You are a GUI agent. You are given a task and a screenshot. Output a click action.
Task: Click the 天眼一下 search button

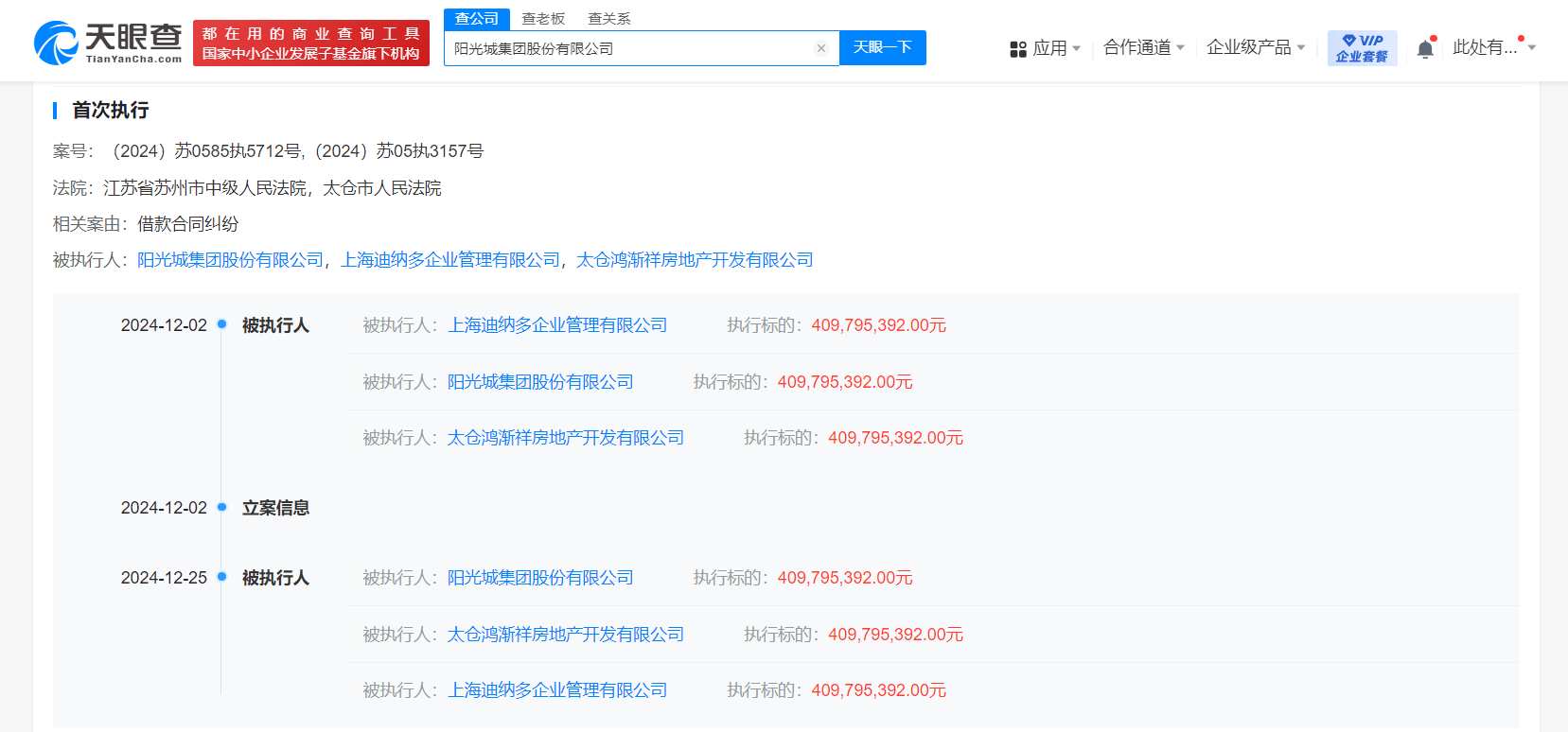tap(883, 47)
